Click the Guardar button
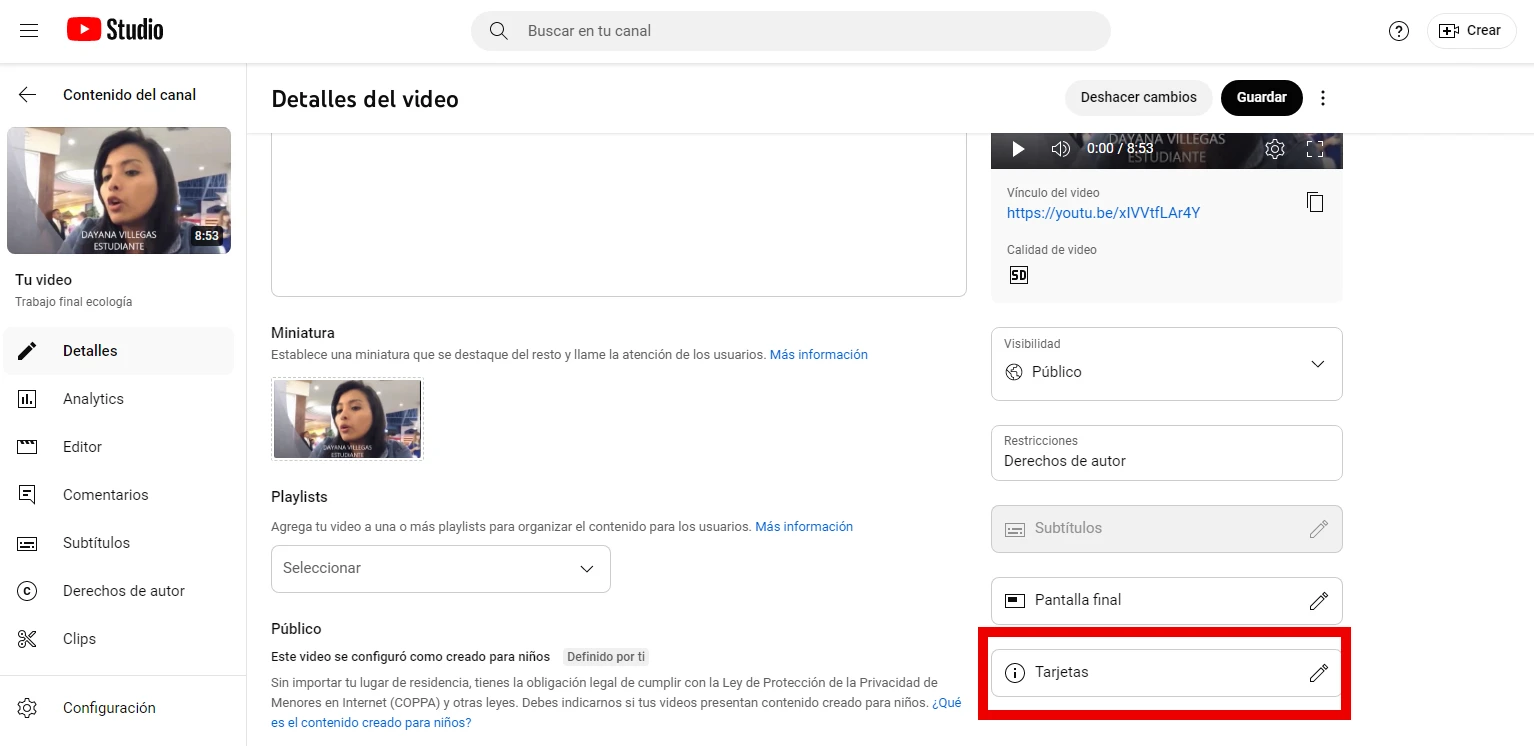The image size is (1534, 746). click(x=1261, y=97)
